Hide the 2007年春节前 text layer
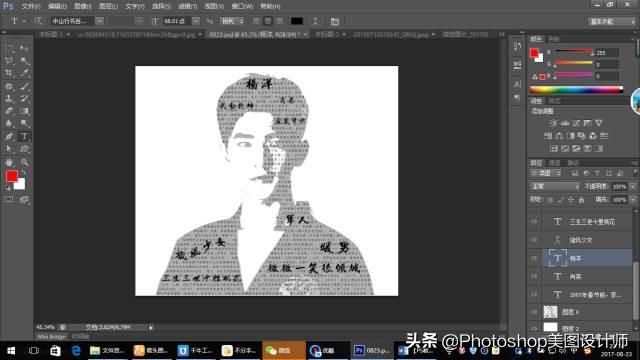This screenshot has width=640, height=360. pyautogui.click(x=534, y=294)
